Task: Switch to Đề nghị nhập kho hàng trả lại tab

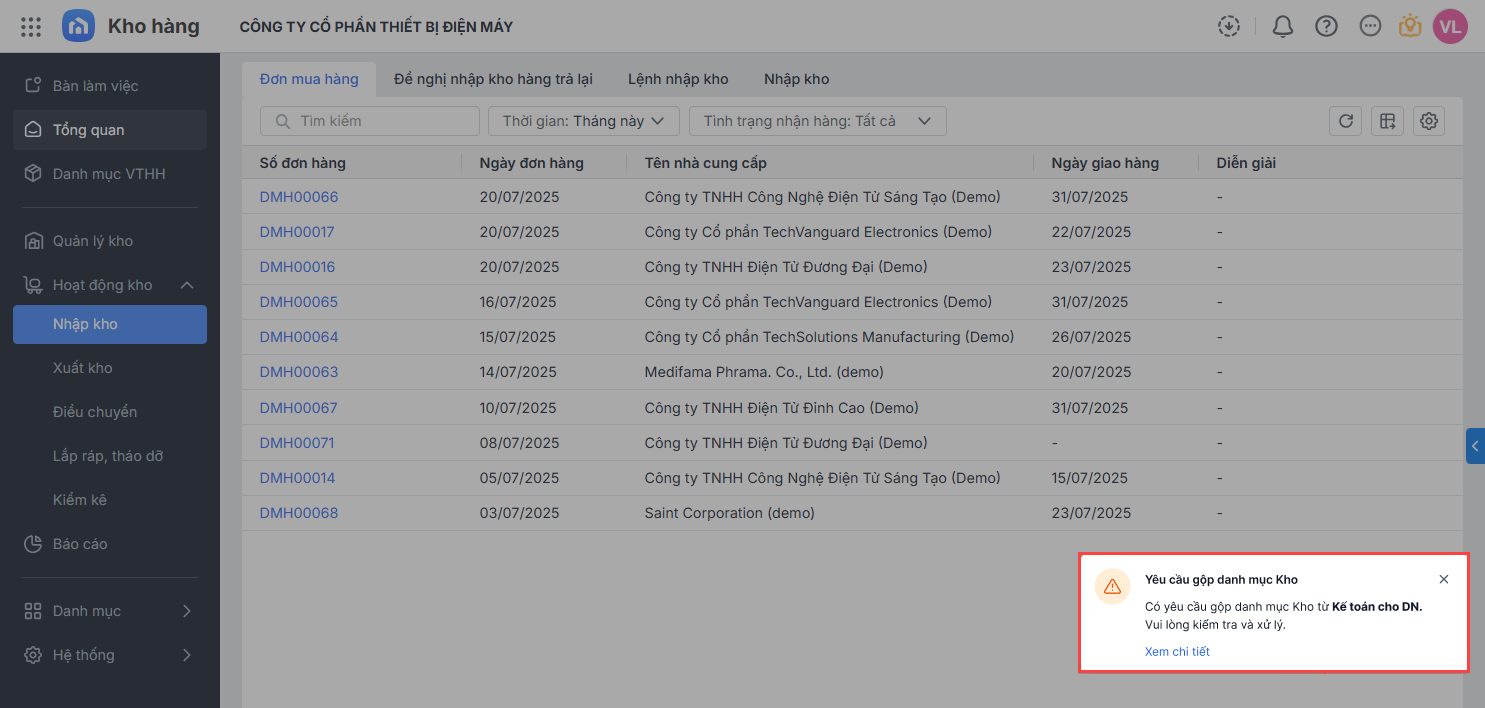Action: click(x=493, y=79)
